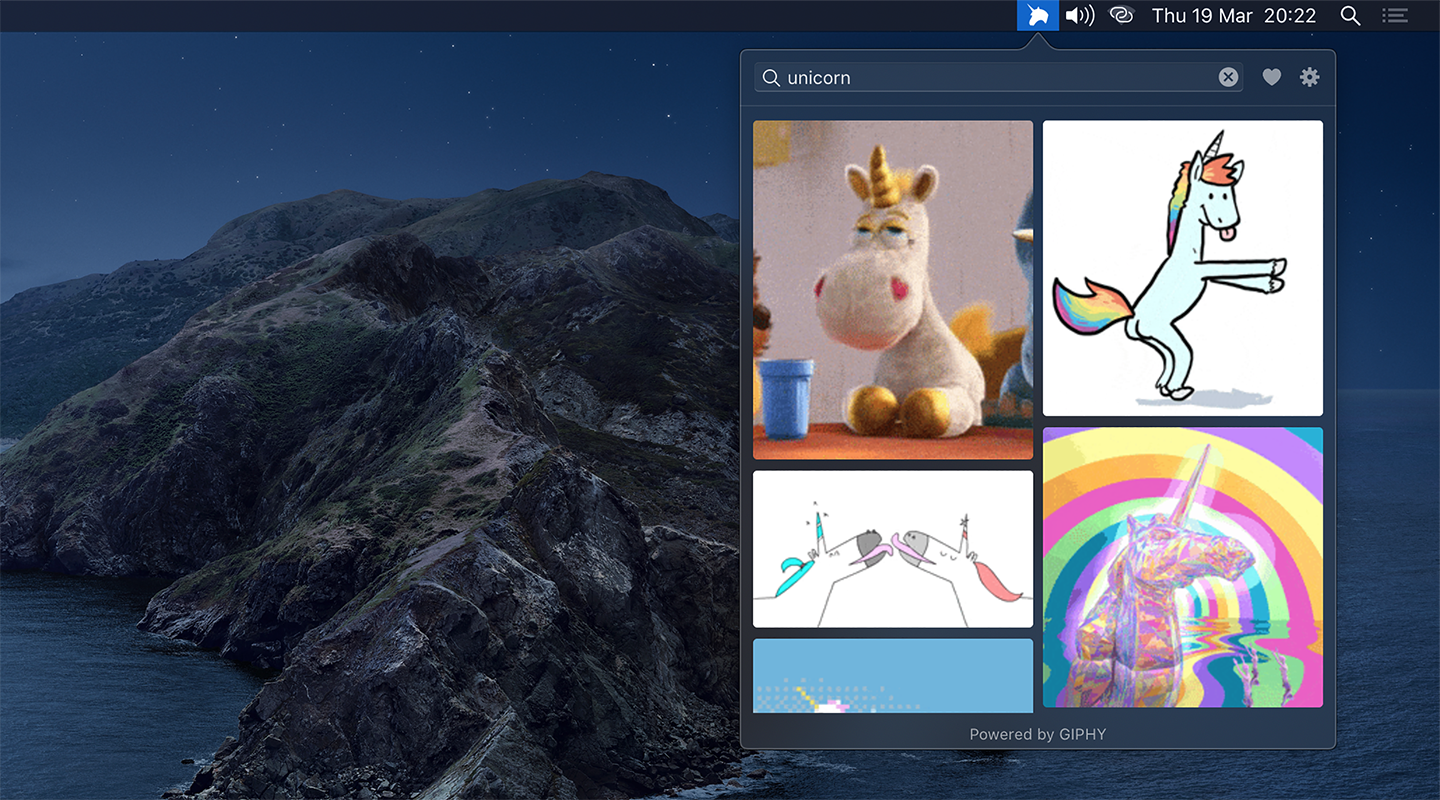Open Spotlight search magnifier in menu bar
1440x800 pixels.
click(1350, 15)
